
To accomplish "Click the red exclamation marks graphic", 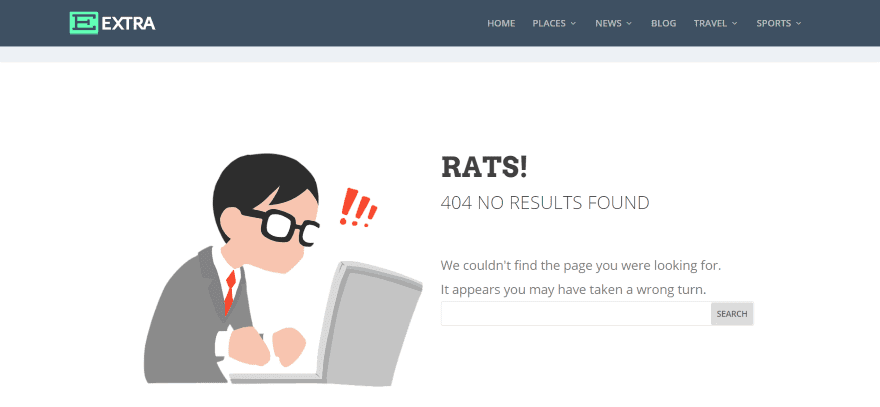I will (358, 208).
